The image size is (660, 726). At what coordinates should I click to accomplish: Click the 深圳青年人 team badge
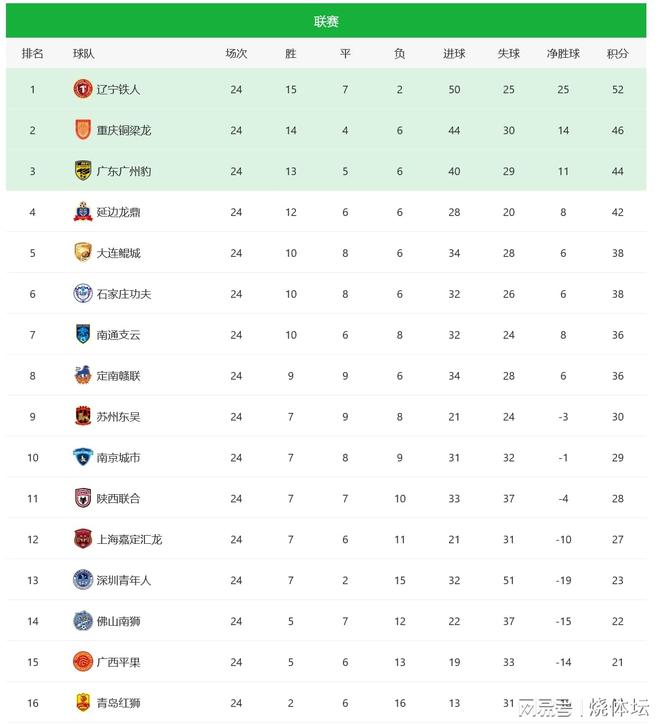[x=82, y=580]
